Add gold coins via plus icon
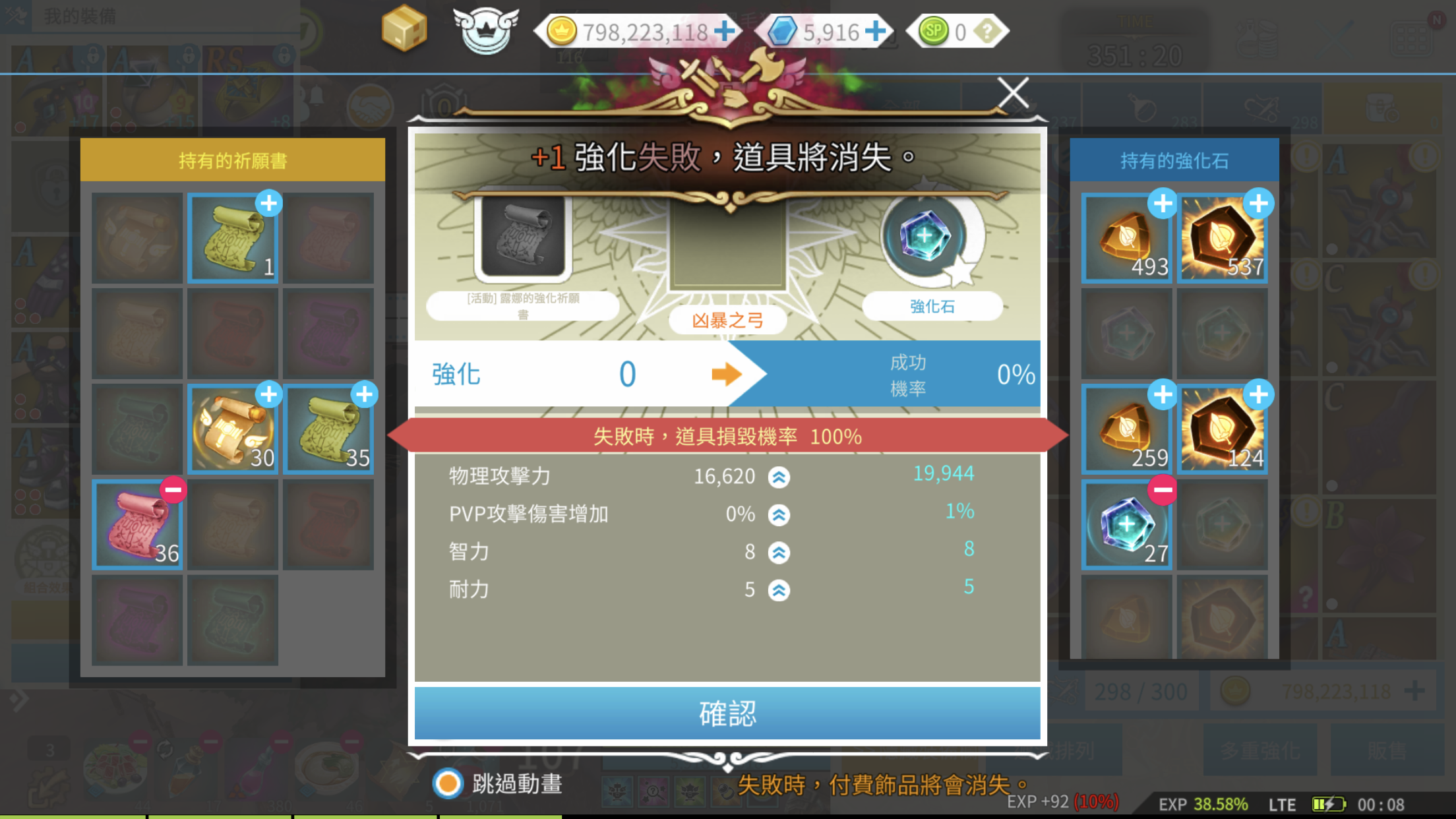 pos(724,31)
